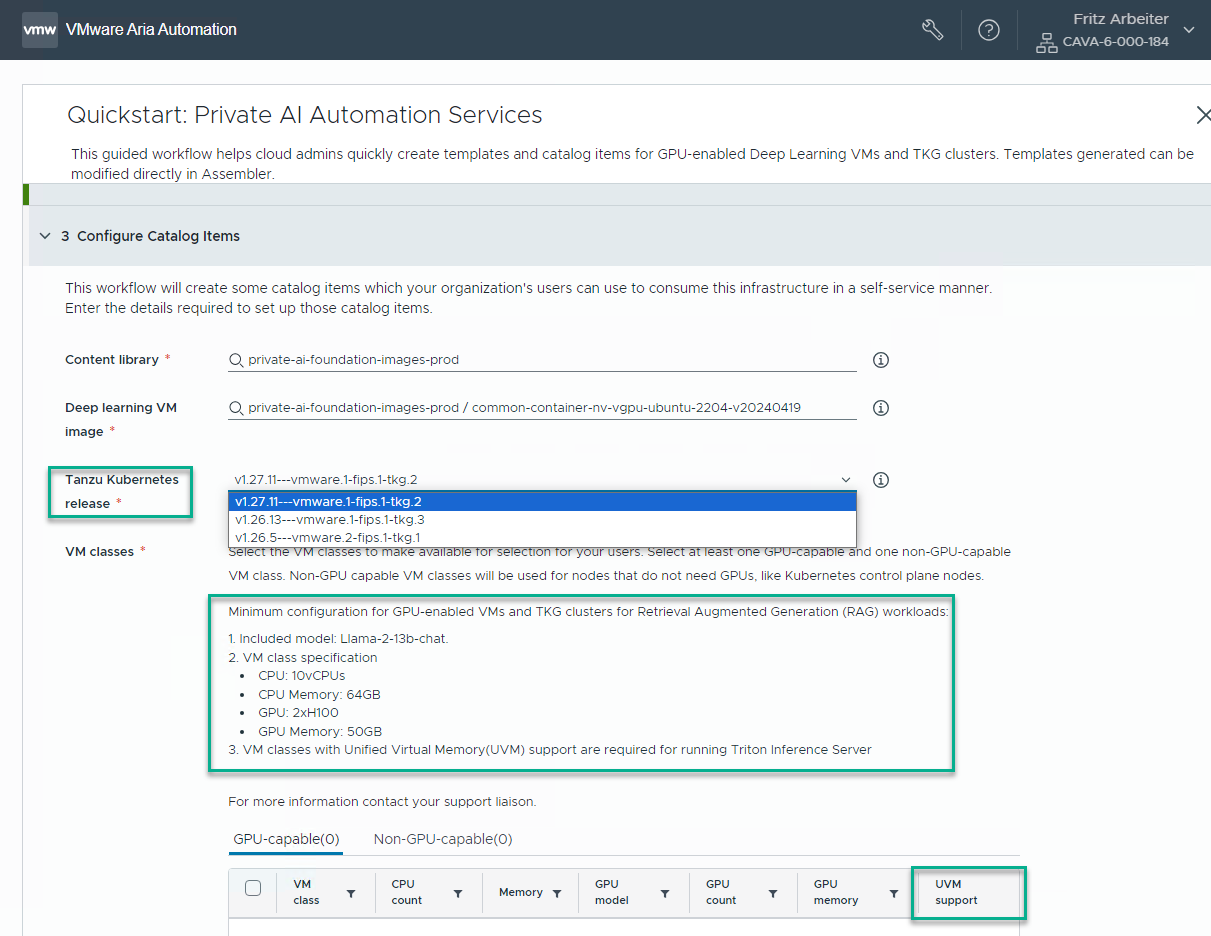
Task: Show info for Content library
Action: coord(881,360)
